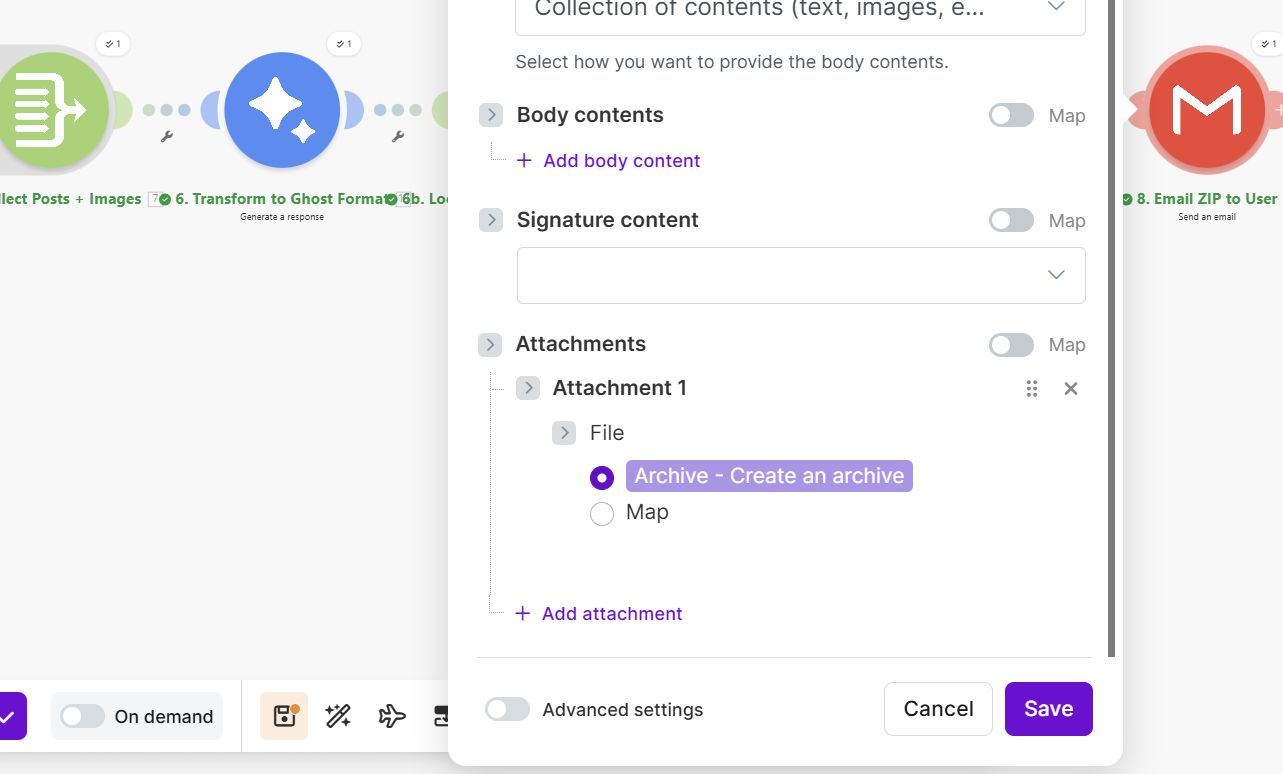Select the Map radio button under File

pos(602,514)
